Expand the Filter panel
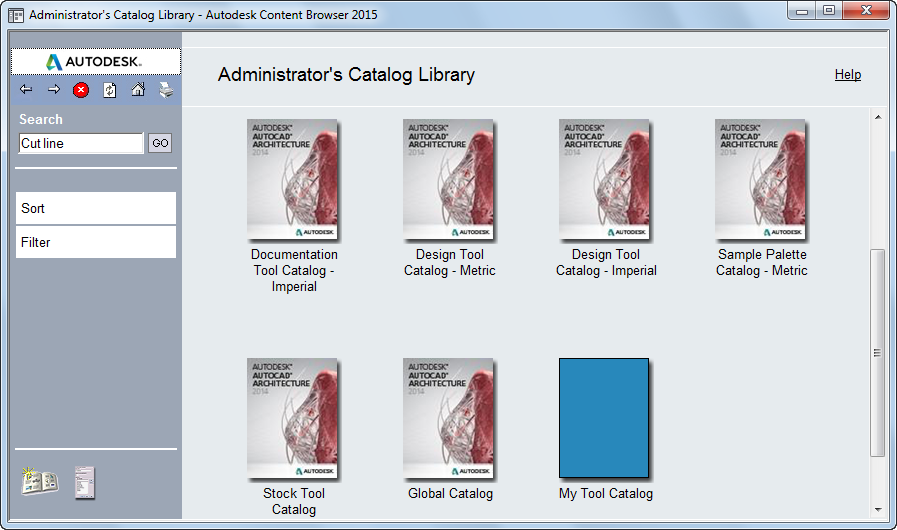This screenshot has width=897, height=530. click(96, 242)
